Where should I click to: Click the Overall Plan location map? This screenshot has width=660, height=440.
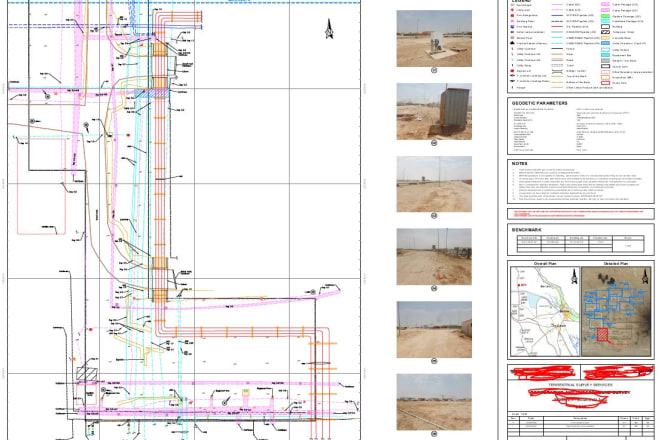click(x=545, y=311)
